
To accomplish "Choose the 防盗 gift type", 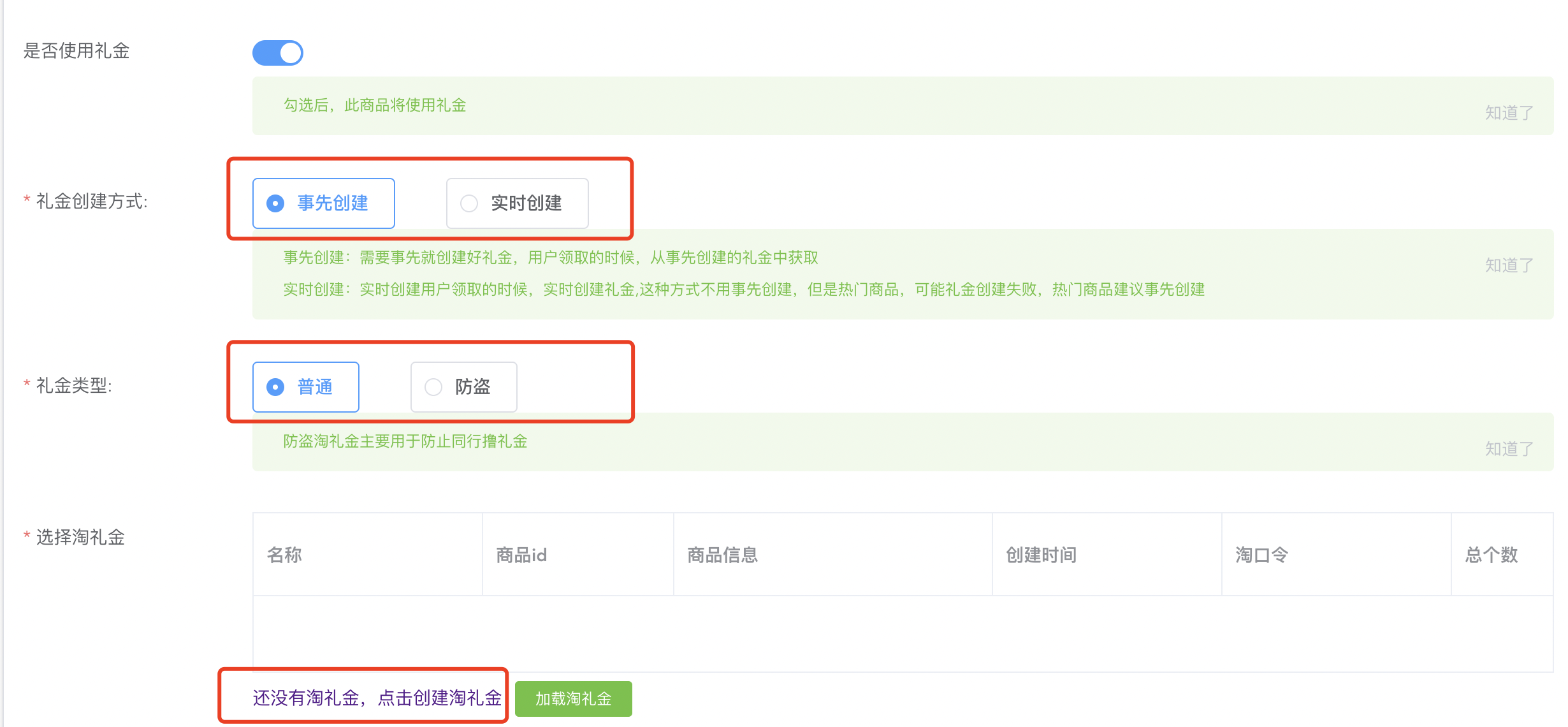I will click(x=463, y=387).
